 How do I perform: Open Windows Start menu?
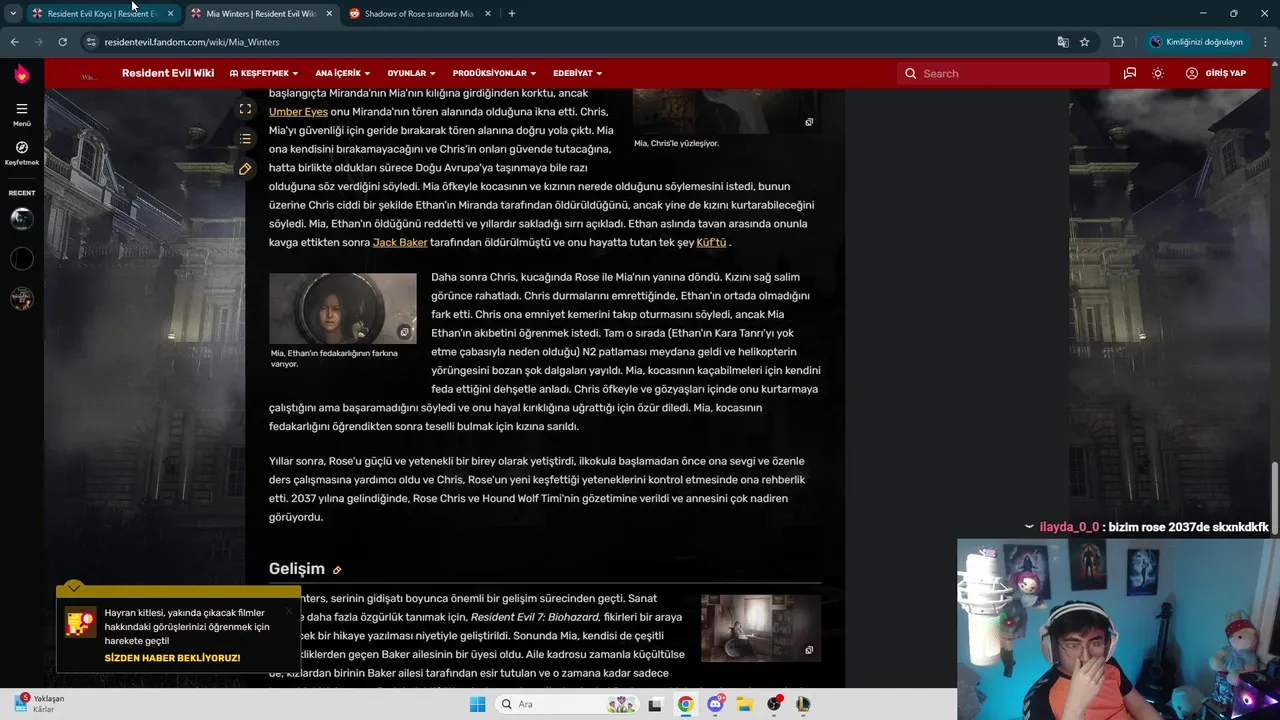[x=478, y=704]
